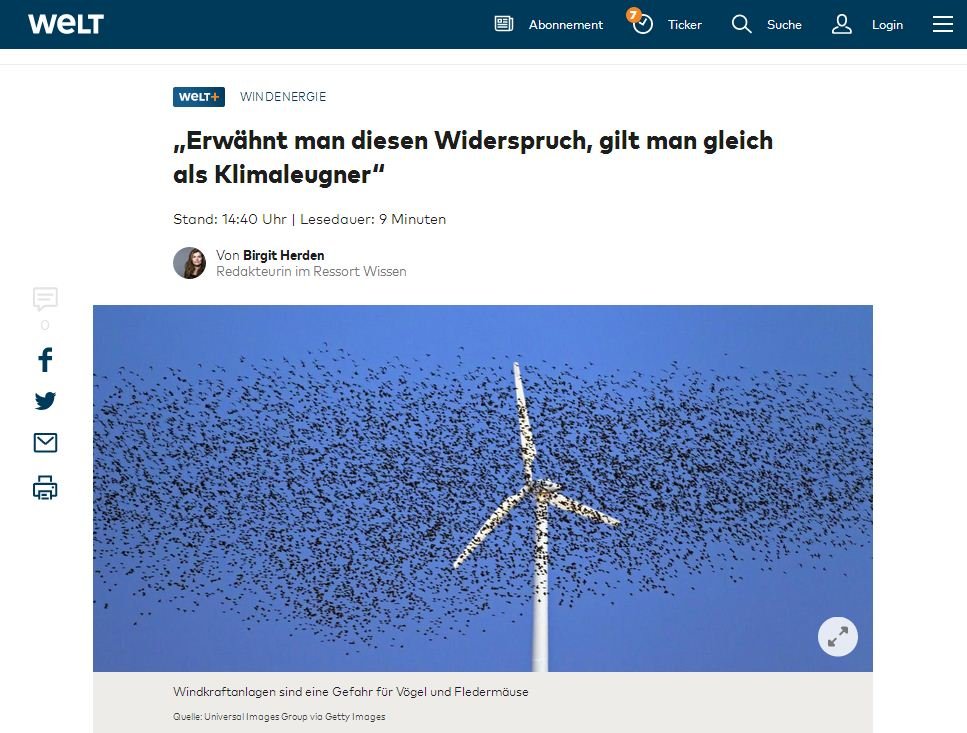The image size is (967, 733).
Task: Print the article
Action: [x=45, y=488]
